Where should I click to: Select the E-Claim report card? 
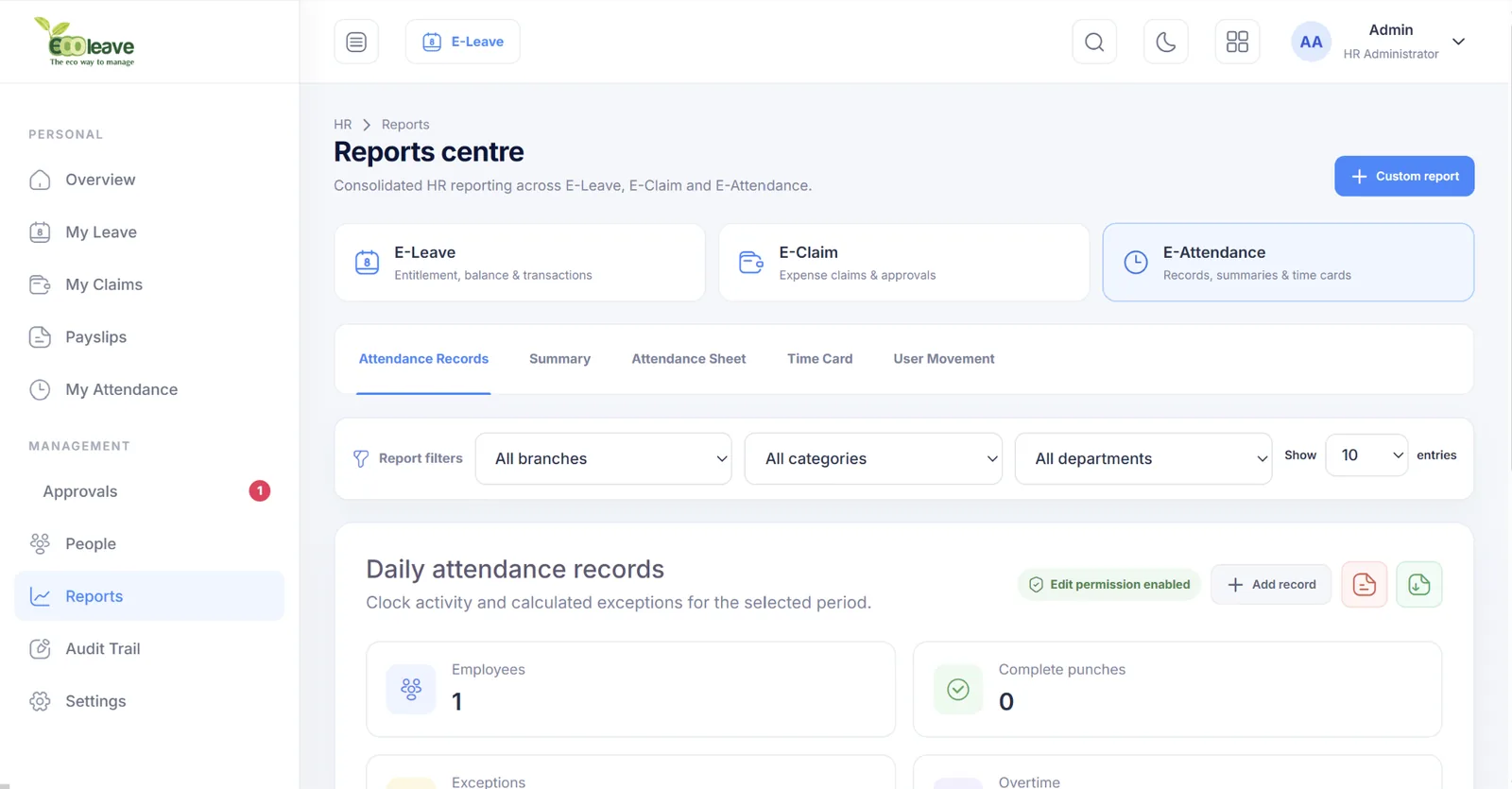(904, 263)
